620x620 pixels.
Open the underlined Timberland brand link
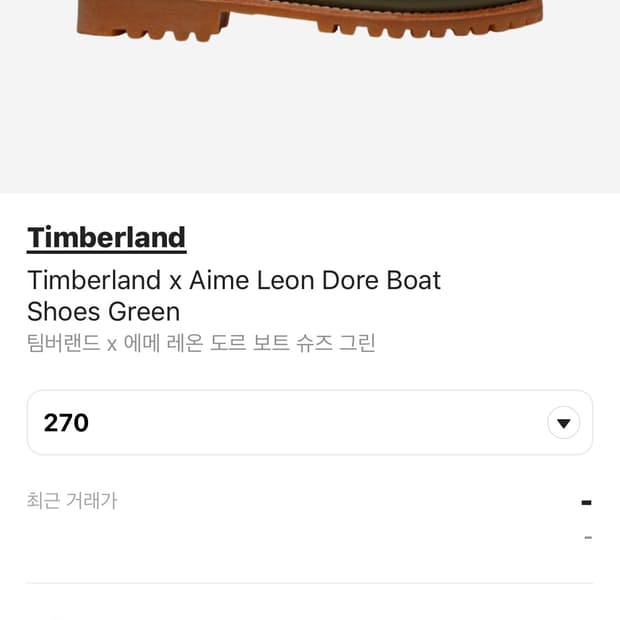click(x=106, y=238)
